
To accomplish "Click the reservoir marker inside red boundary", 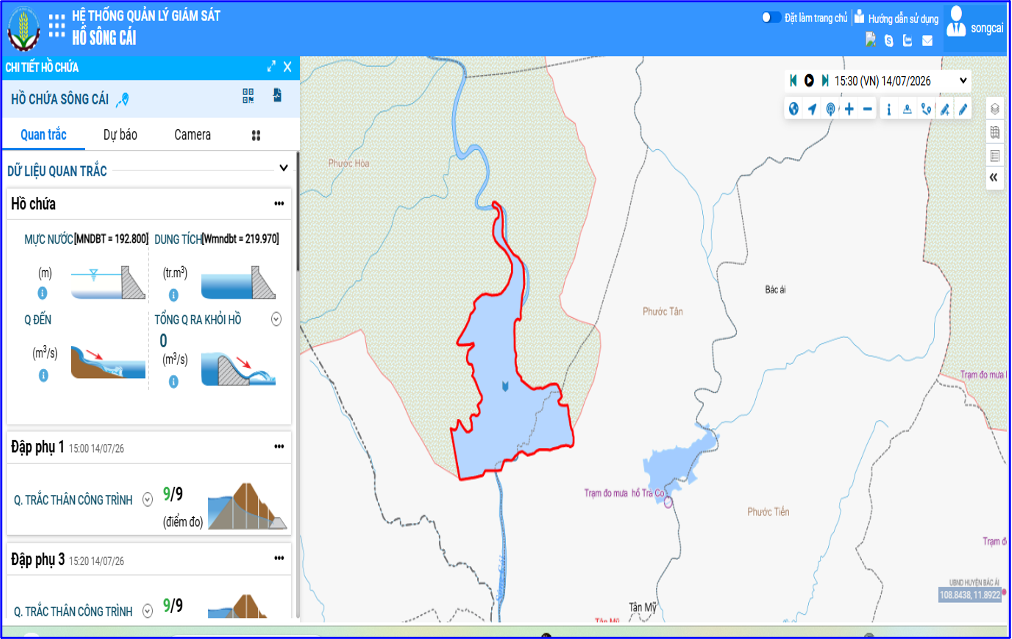I will click(x=505, y=386).
